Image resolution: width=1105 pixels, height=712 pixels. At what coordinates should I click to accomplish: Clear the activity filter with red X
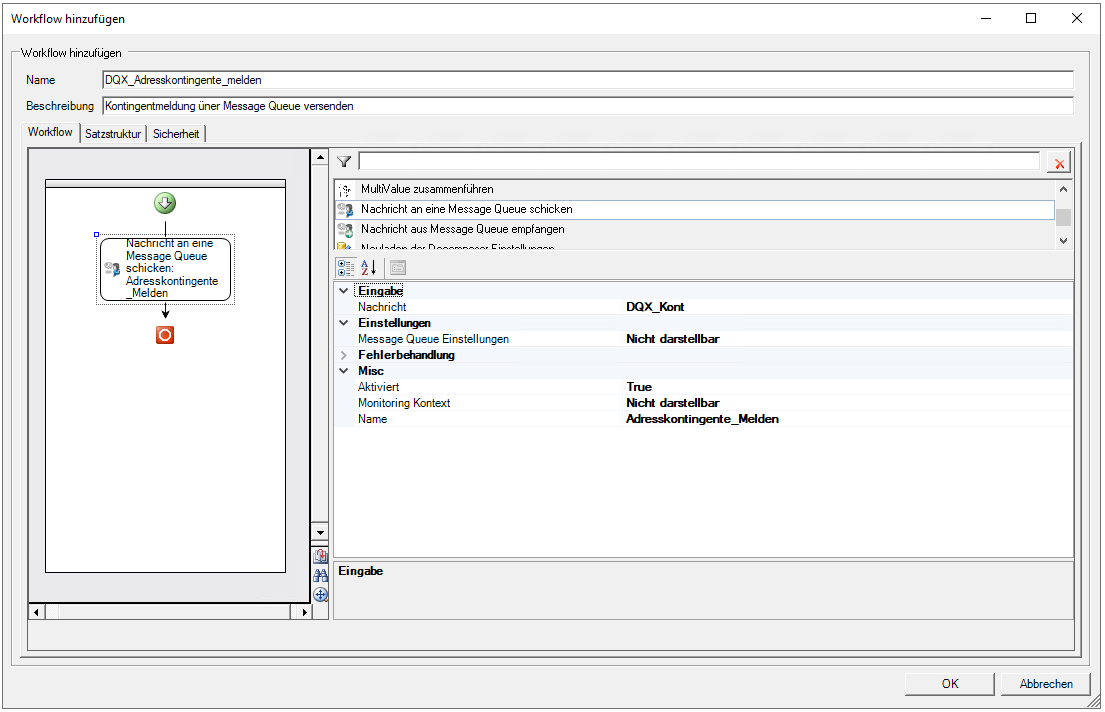pos(1059,164)
